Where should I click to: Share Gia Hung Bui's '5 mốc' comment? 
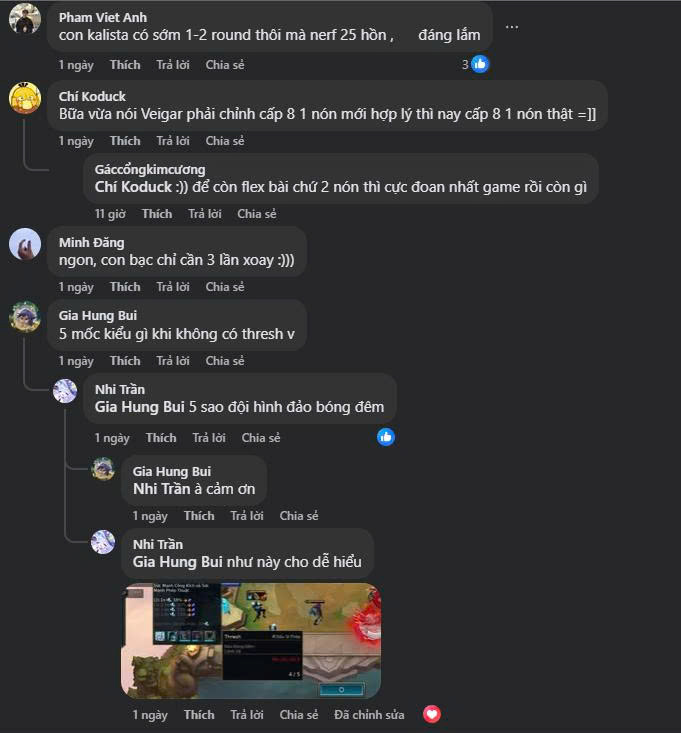[225, 361]
